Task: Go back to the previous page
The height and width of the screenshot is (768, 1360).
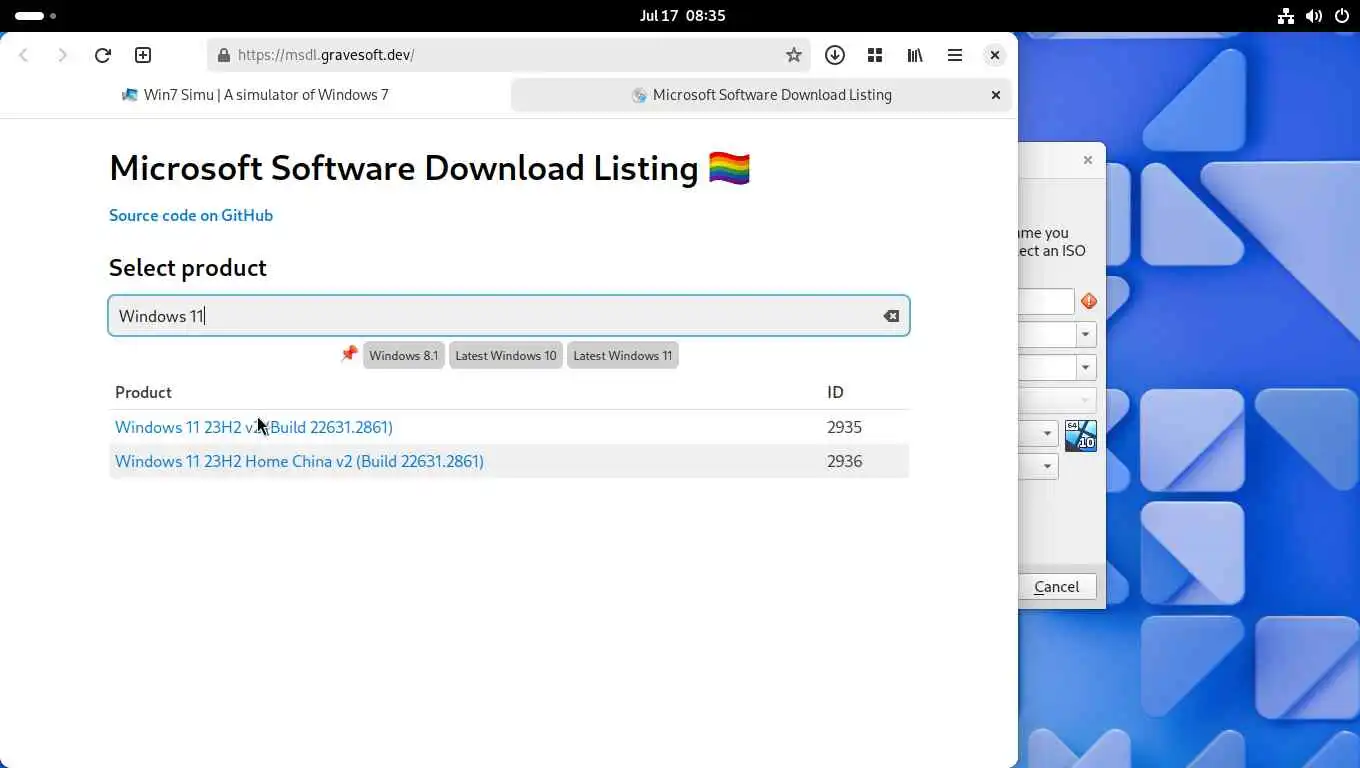Action: pos(24,55)
